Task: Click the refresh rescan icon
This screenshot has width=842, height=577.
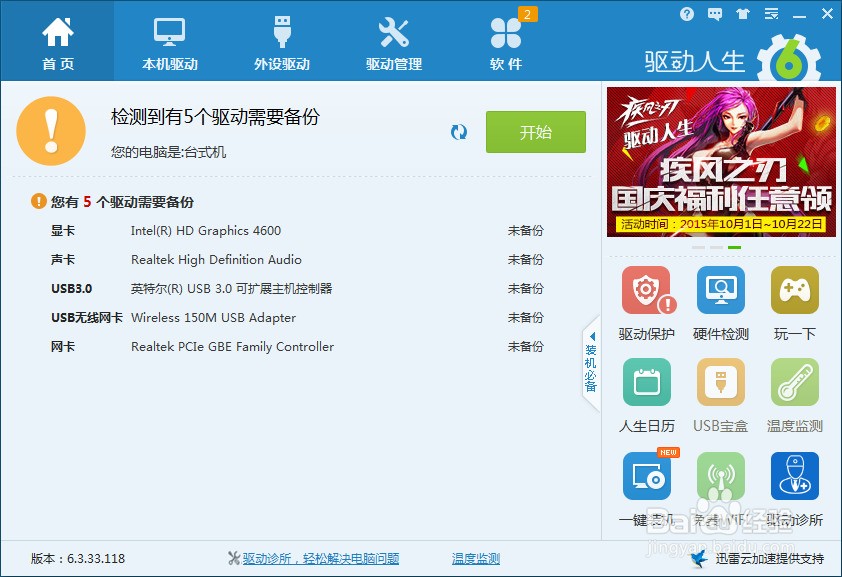Action: (x=459, y=132)
